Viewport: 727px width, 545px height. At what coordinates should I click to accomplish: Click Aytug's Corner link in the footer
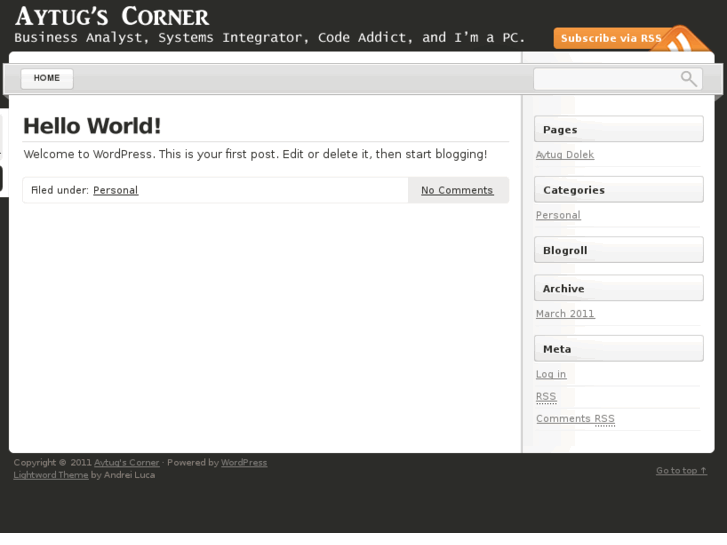(127, 463)
